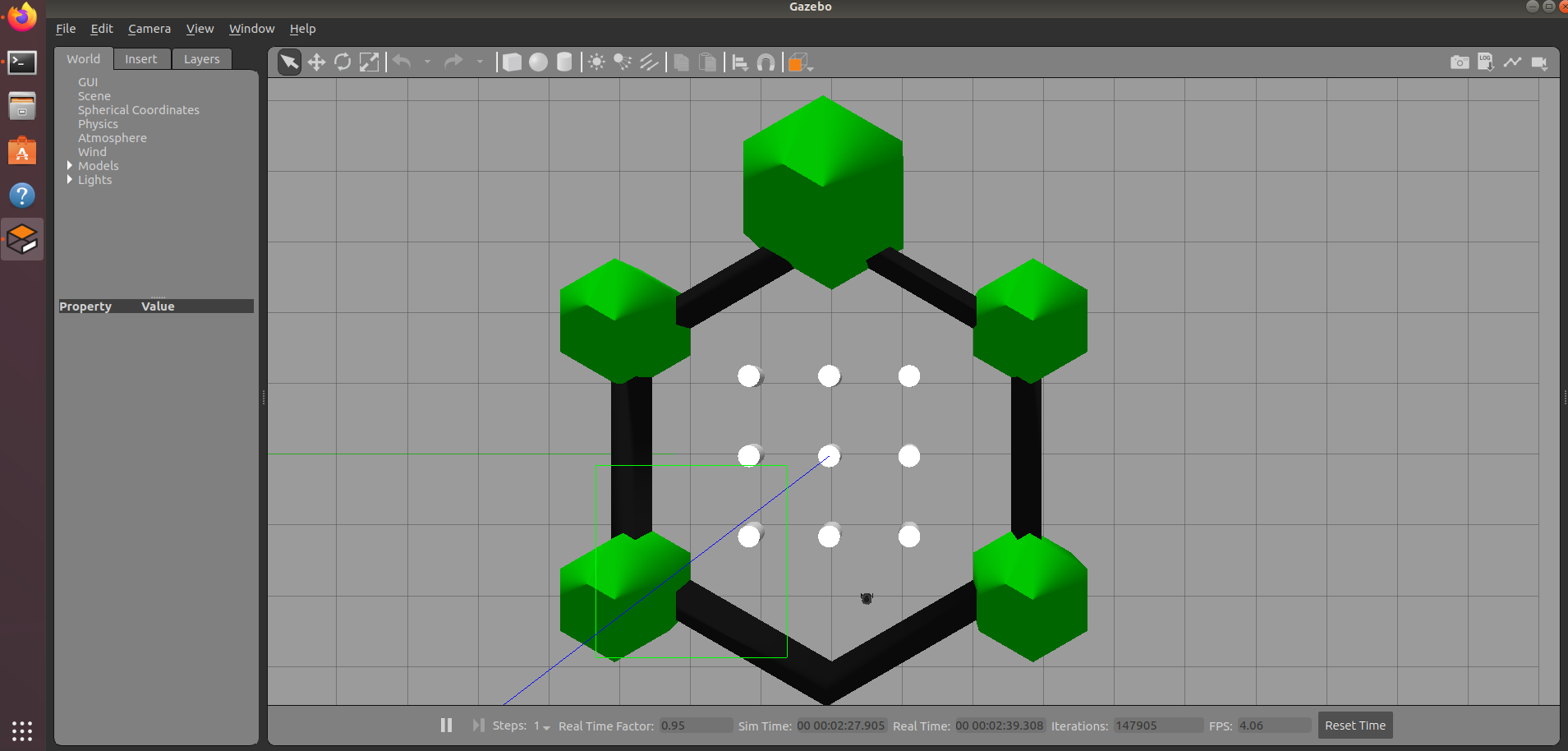
Task: Add a directional light
Action: [649, 62]
